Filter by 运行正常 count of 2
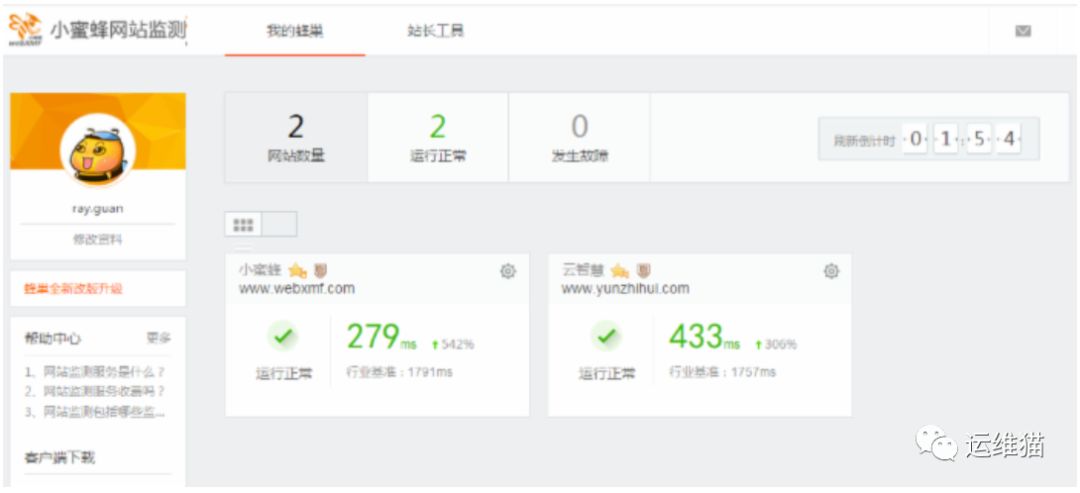The height and width of the screenshot is (493, 1080). pos(438,138)
